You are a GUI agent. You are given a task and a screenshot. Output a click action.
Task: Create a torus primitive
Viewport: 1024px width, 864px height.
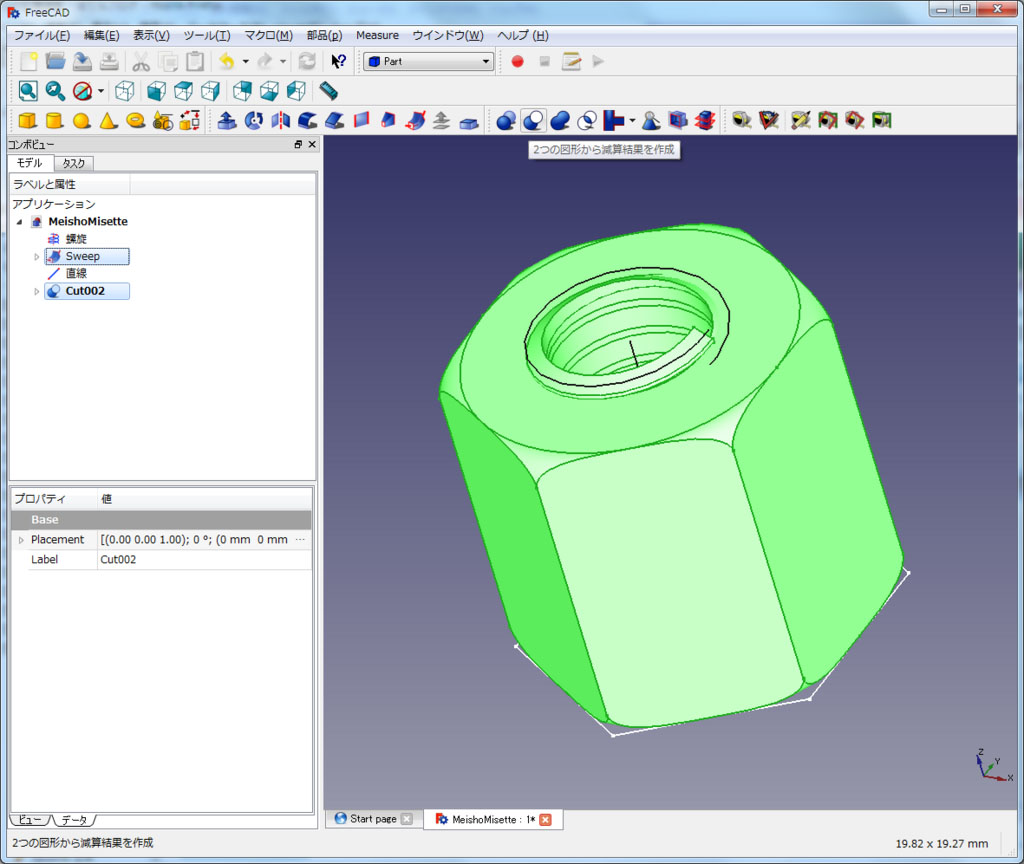pyautogui.click(x=136, y=120)
